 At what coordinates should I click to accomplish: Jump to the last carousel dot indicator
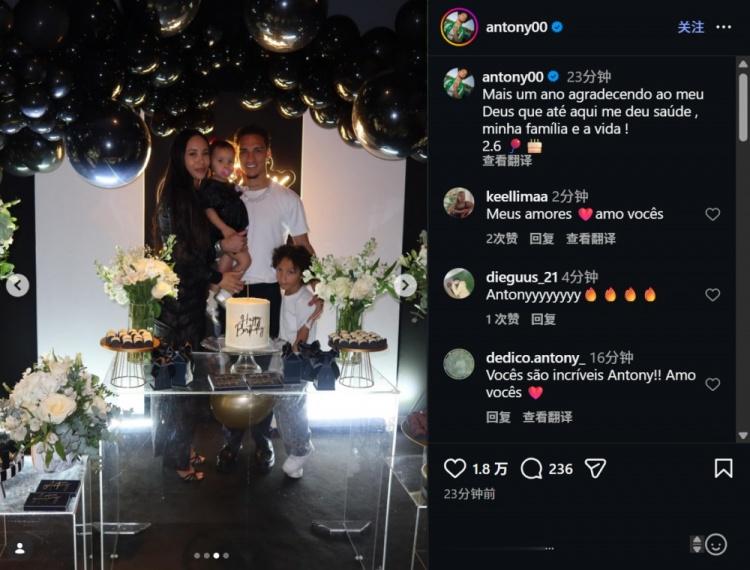point(226,556)
